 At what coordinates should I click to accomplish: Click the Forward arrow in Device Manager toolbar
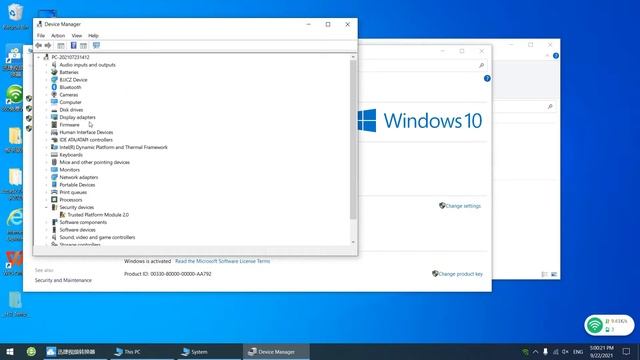[48, 46]
